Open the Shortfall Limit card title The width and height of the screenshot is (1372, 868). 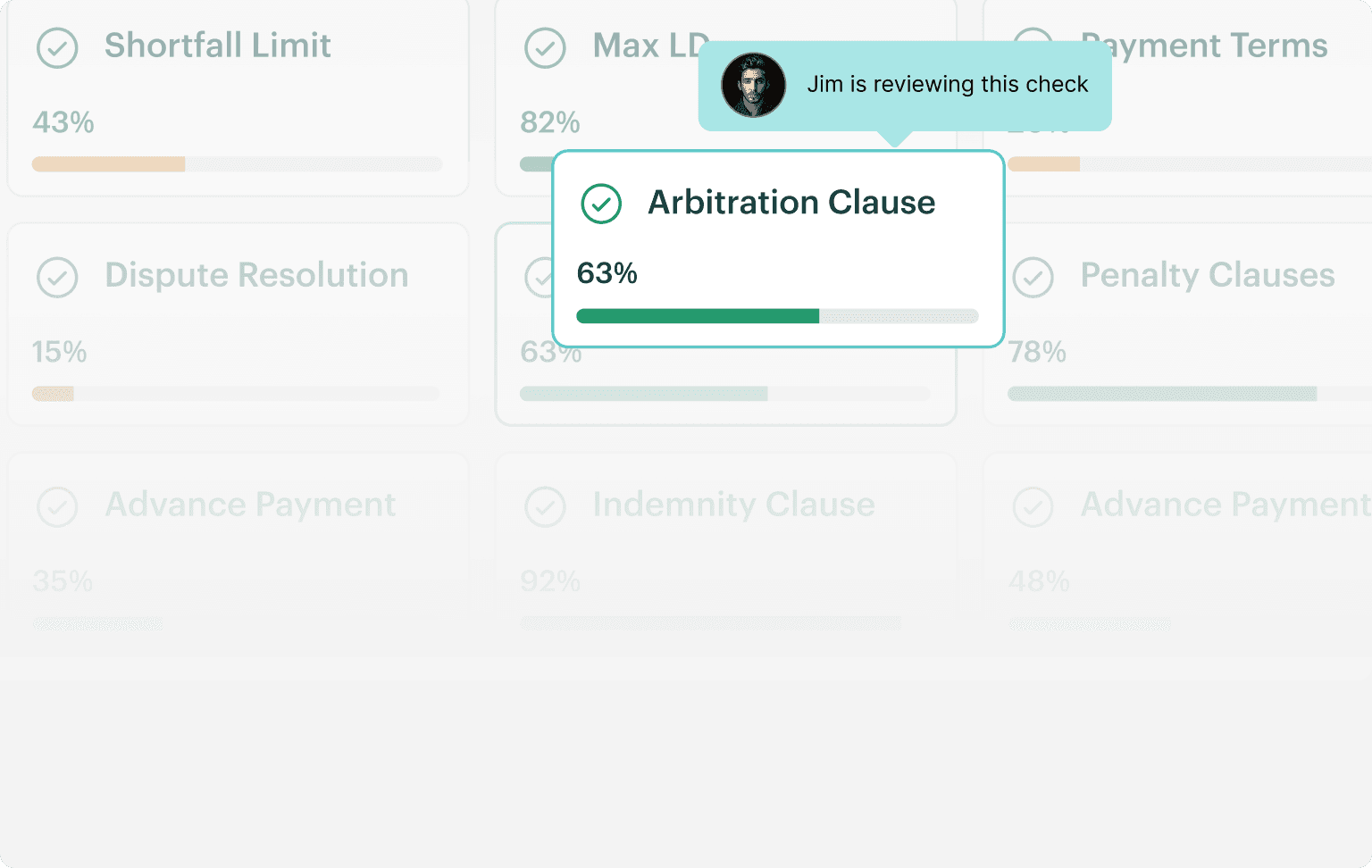(217, 46)
